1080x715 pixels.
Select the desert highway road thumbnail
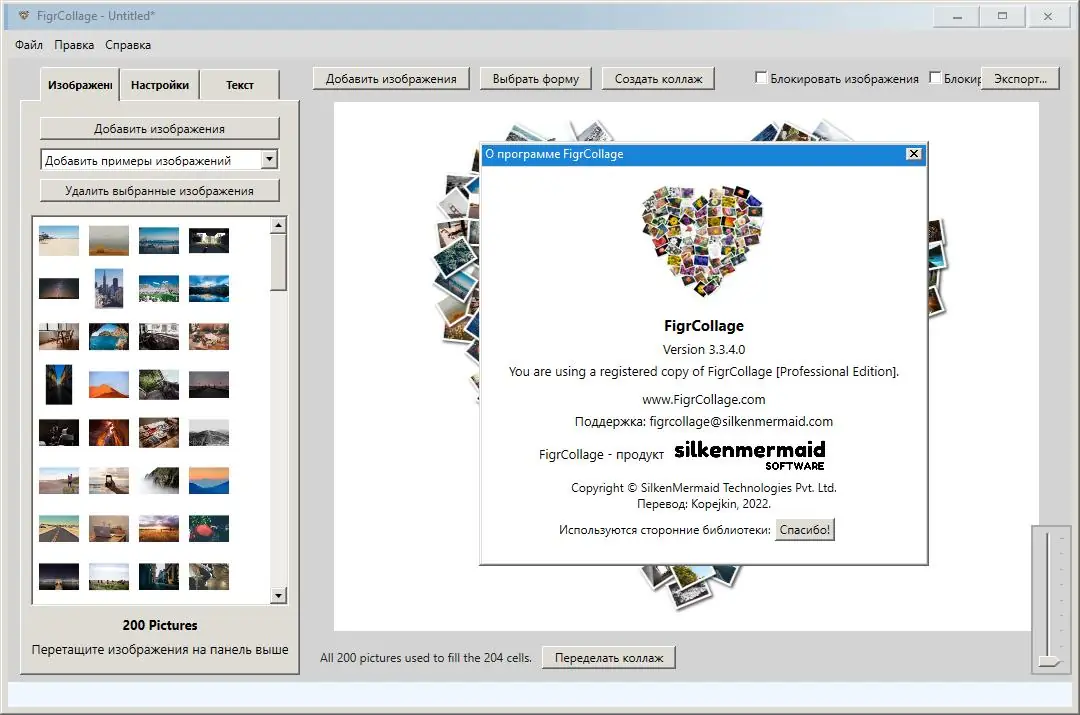coord(59,528)
